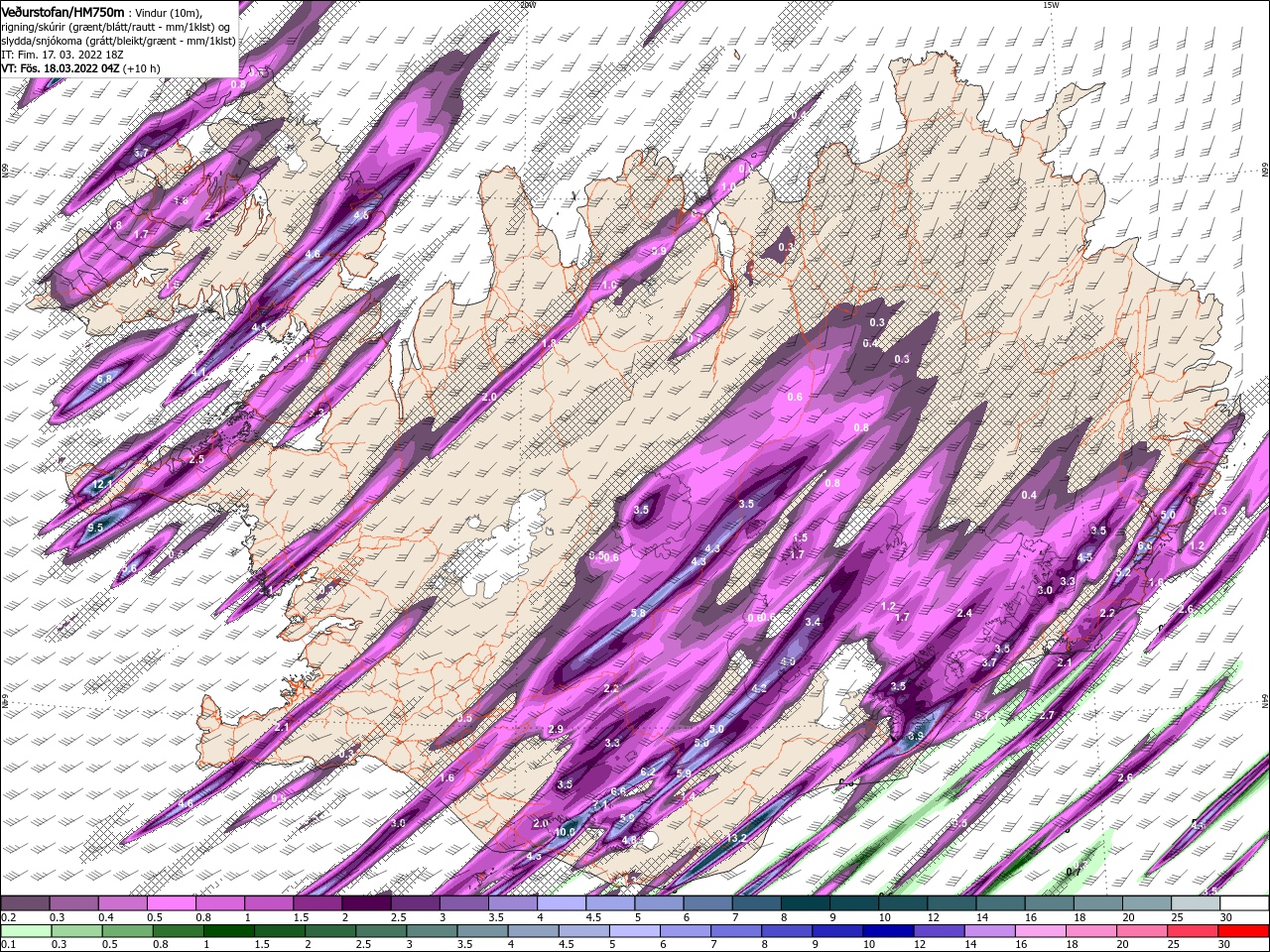Click the Veðurstofan/HM750m title text

63,12
